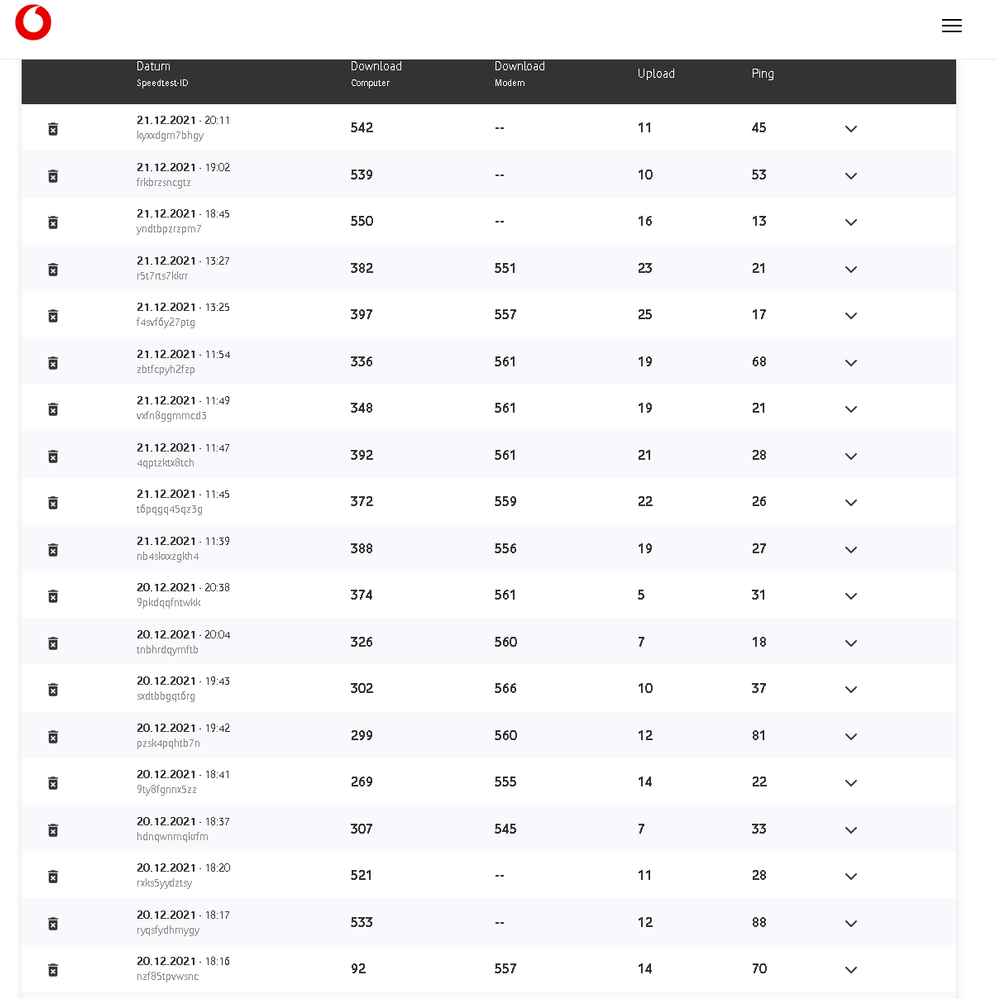Show details of the 21.12.2021 11:47 test
Screen dimensions: 996x999
tap(851, 456)
